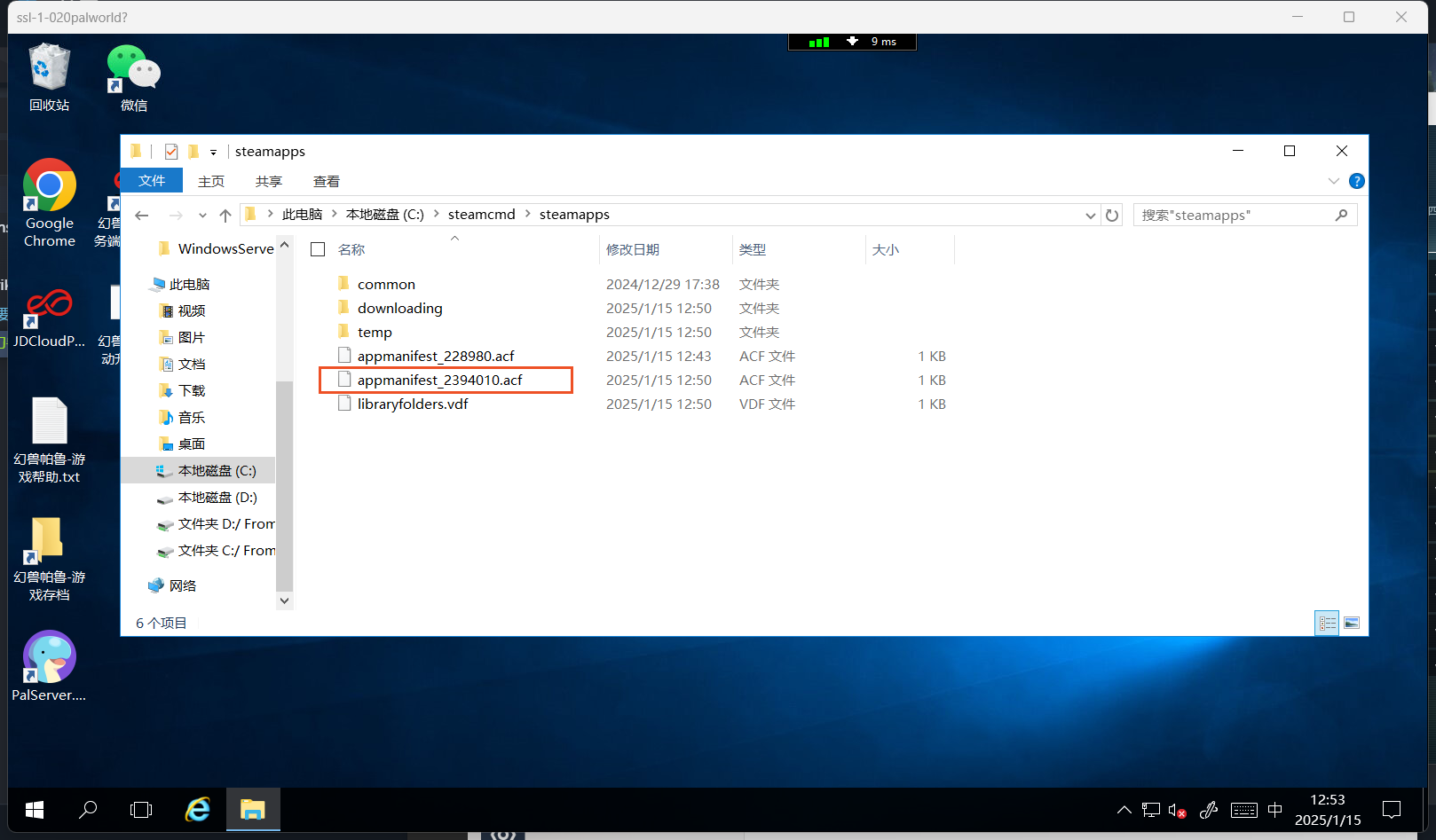Click steamcmd in the address breadcrumb
1436x840 pixels.
point(482,214)
